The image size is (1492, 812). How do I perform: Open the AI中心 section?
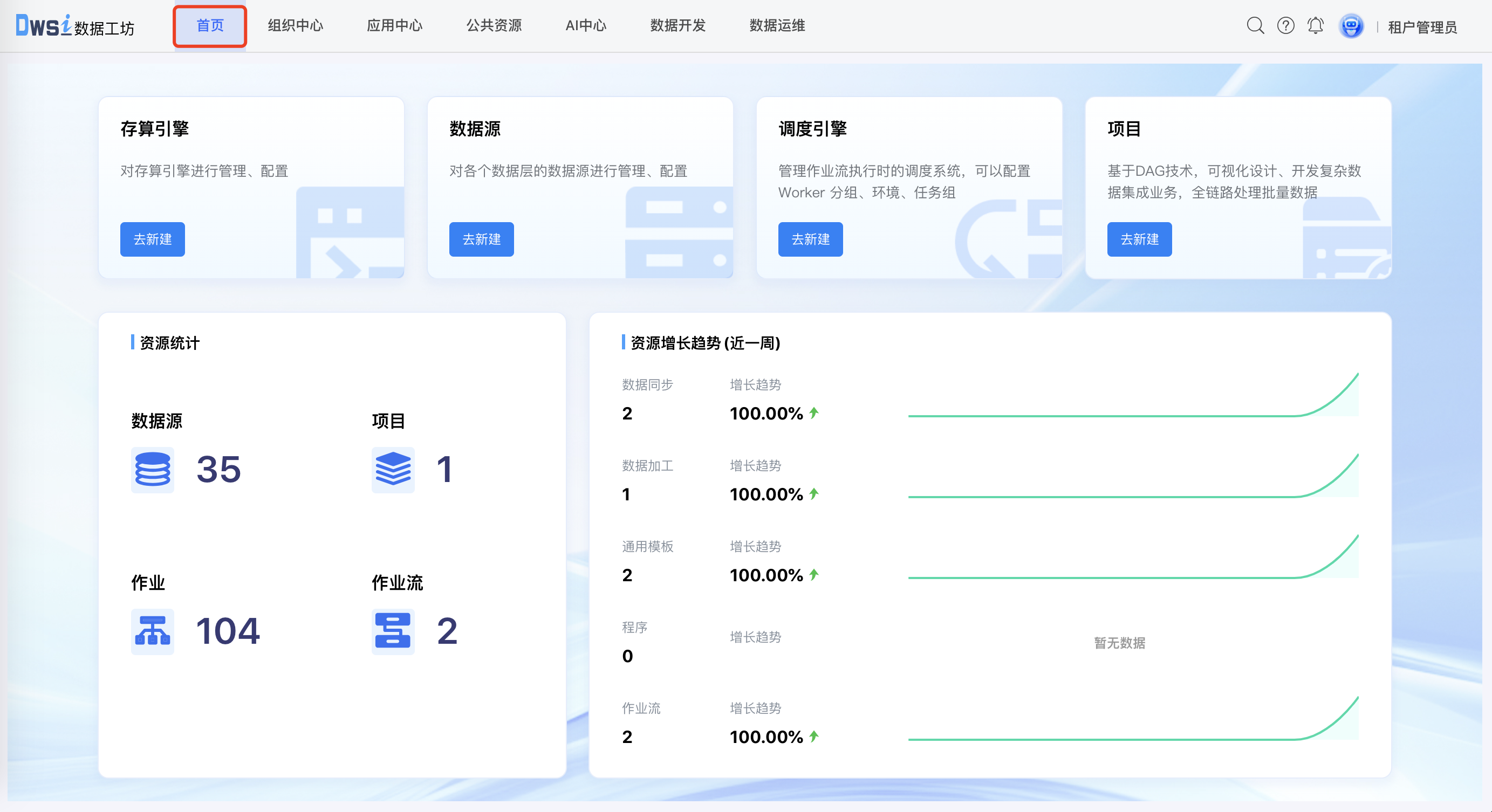pos(586,25)
